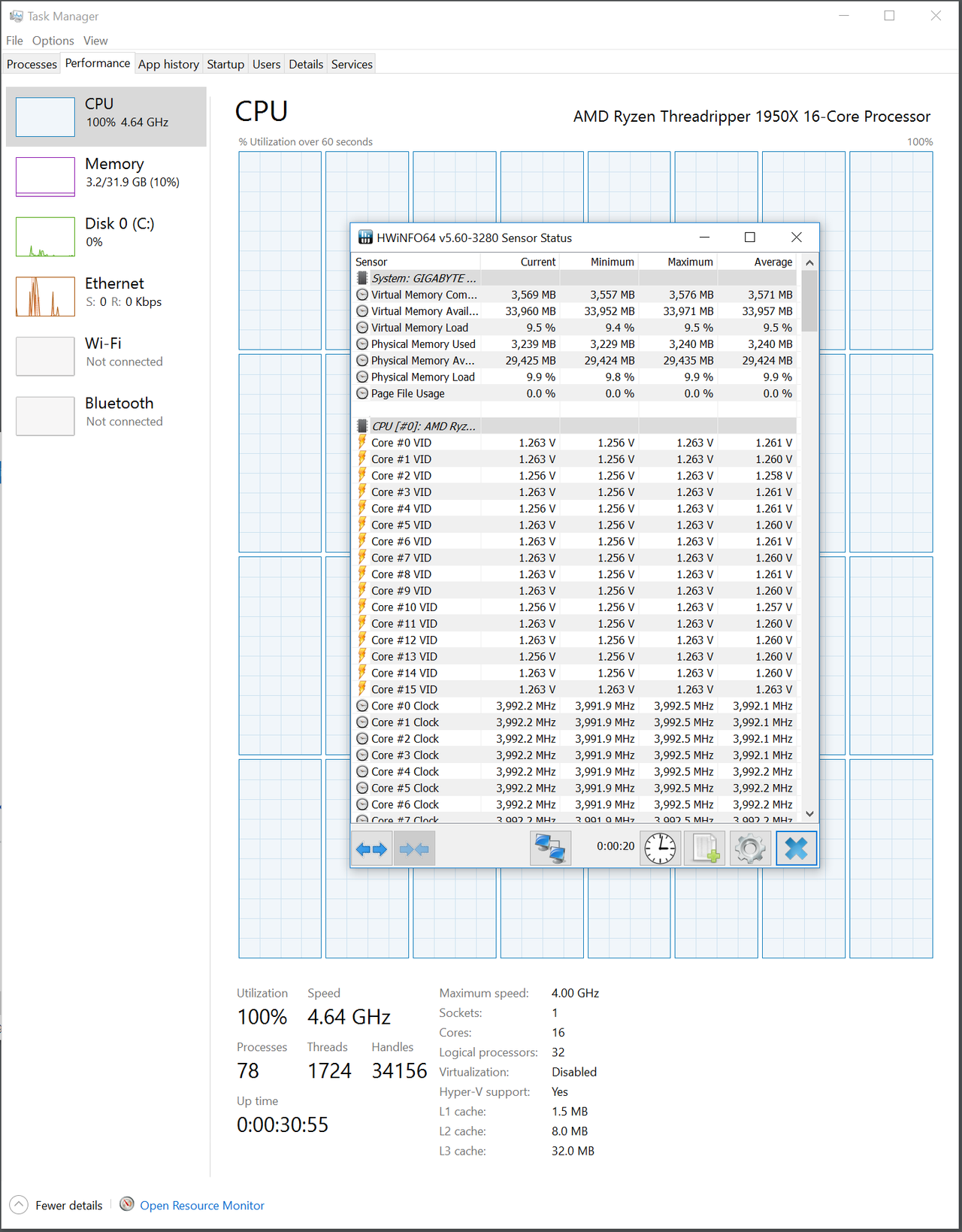Select CPU graph thumbnail in sidebar
The height and width of the screenshot is (1232, 962).
[x=45, y=117]
